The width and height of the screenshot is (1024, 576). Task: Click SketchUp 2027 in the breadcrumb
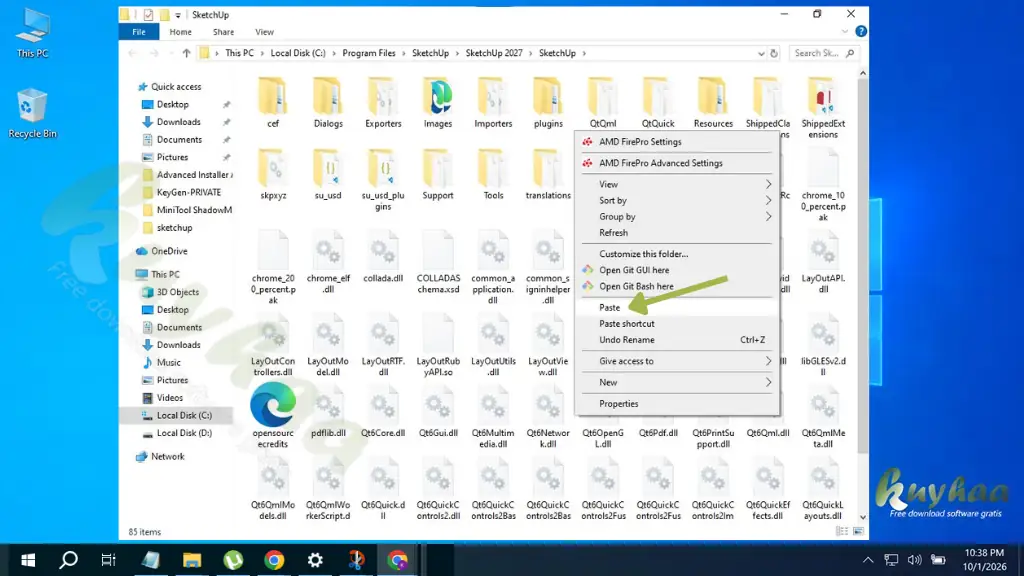coord(494,54)
